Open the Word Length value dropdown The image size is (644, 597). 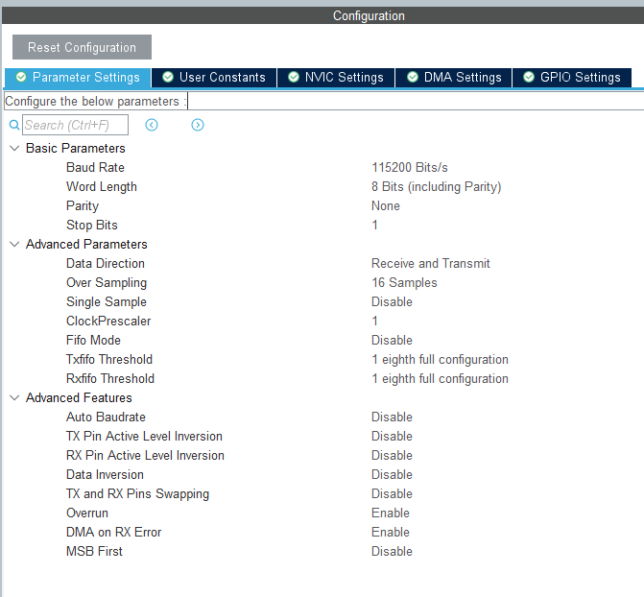(436, 187)
